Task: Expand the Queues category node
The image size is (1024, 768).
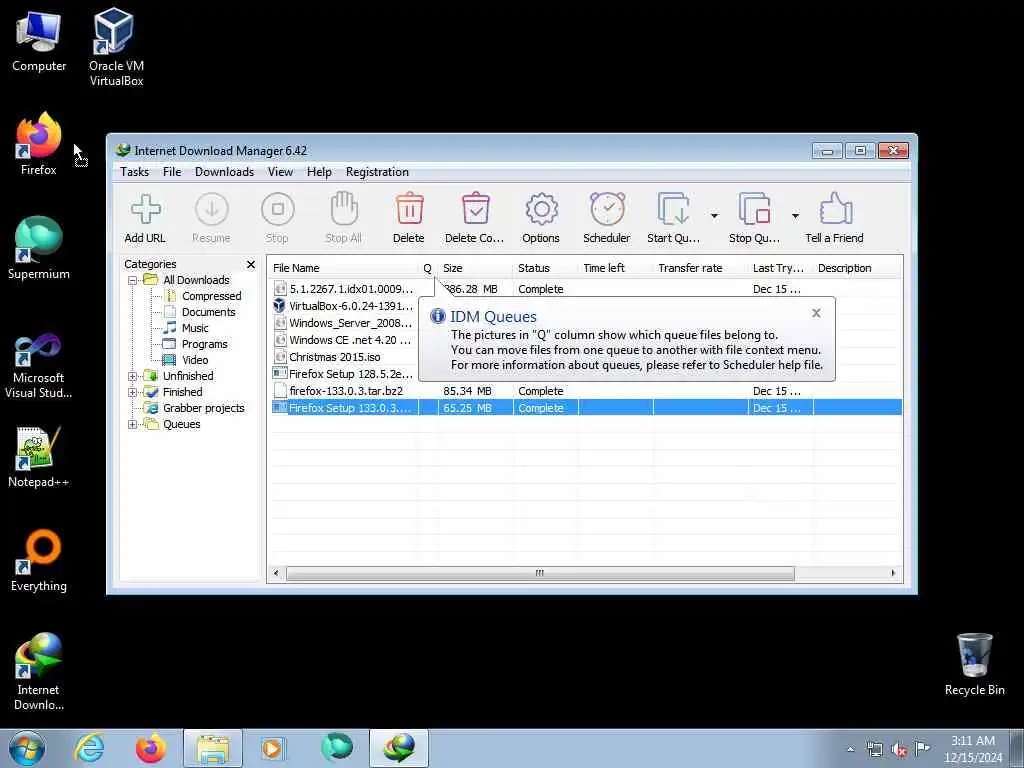Action: point(133,424)
